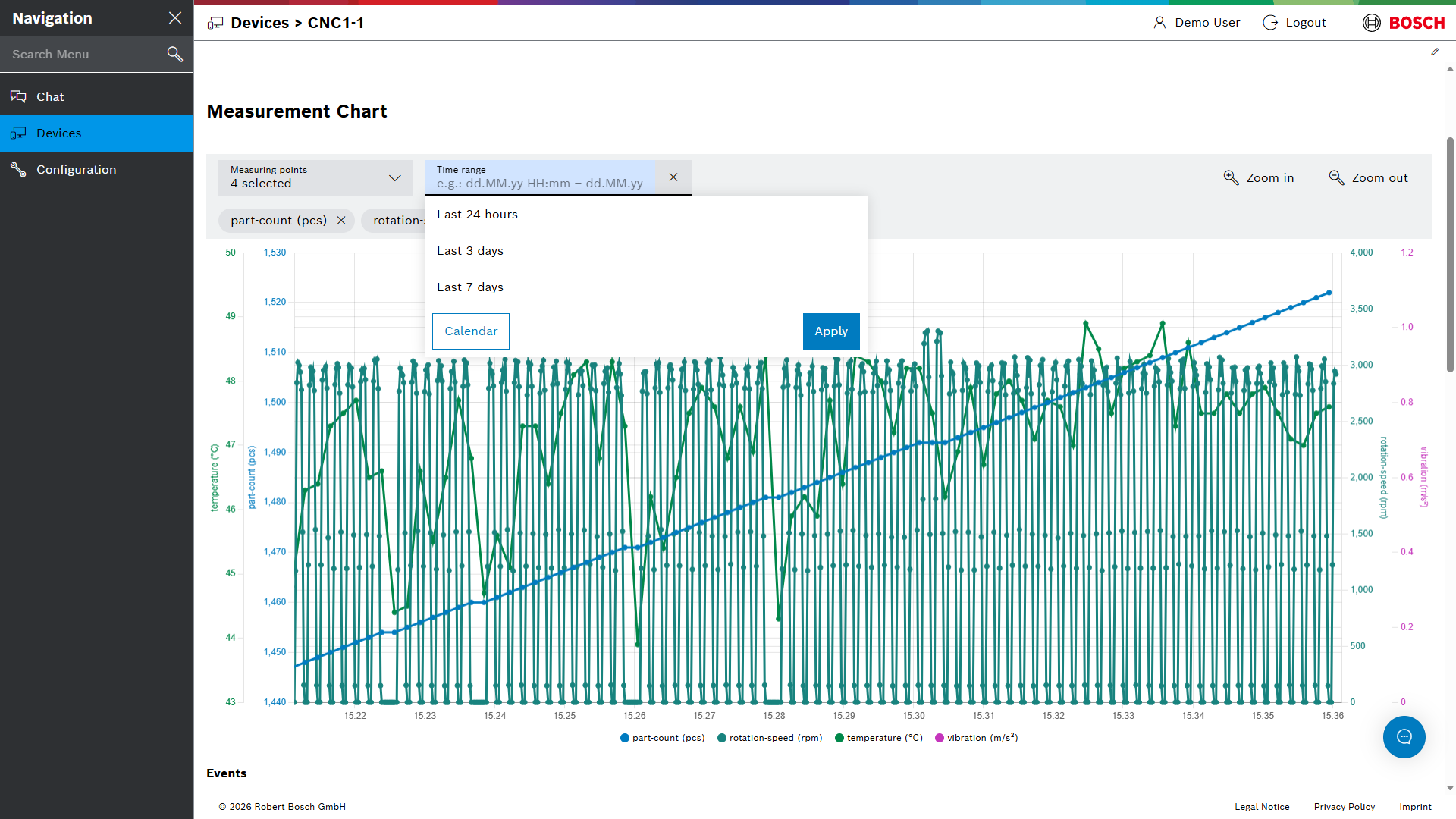Zoom out on the chart
The height and width of the screenshot is (819, 1456).
click(1368, 177)
